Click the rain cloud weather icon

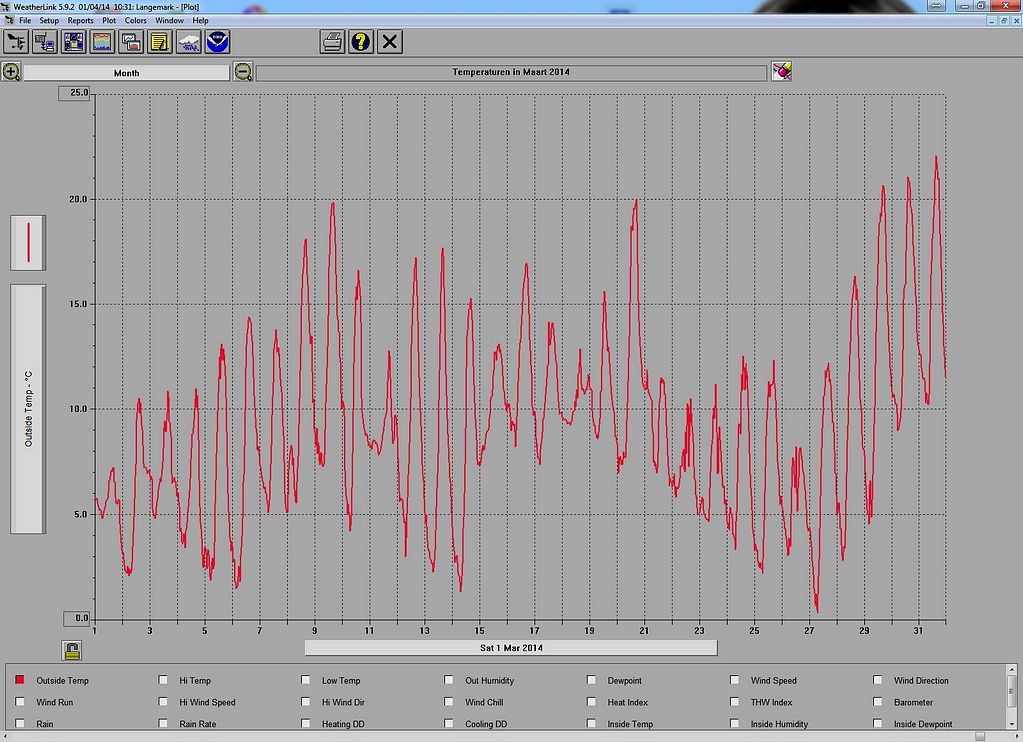(189, 42)
